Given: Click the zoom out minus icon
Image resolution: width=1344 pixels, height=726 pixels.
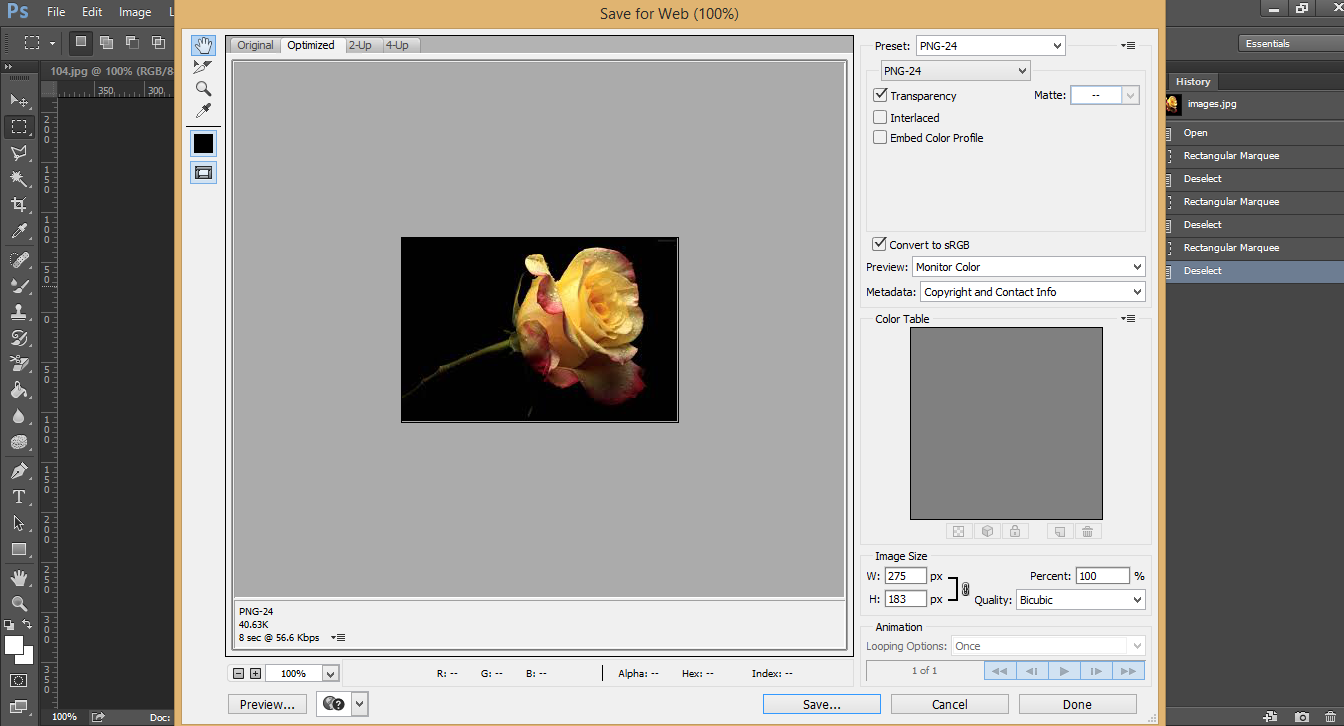Looking at the screenshot, I should pos(239,674).
